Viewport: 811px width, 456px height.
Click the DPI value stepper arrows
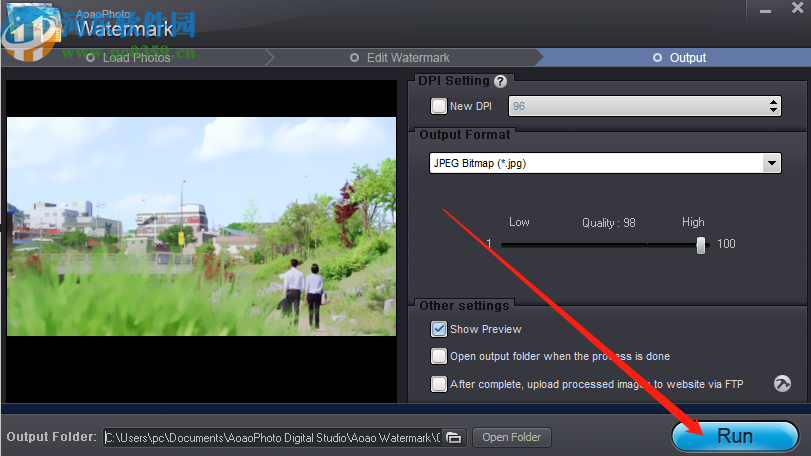(x=773, y=106)
